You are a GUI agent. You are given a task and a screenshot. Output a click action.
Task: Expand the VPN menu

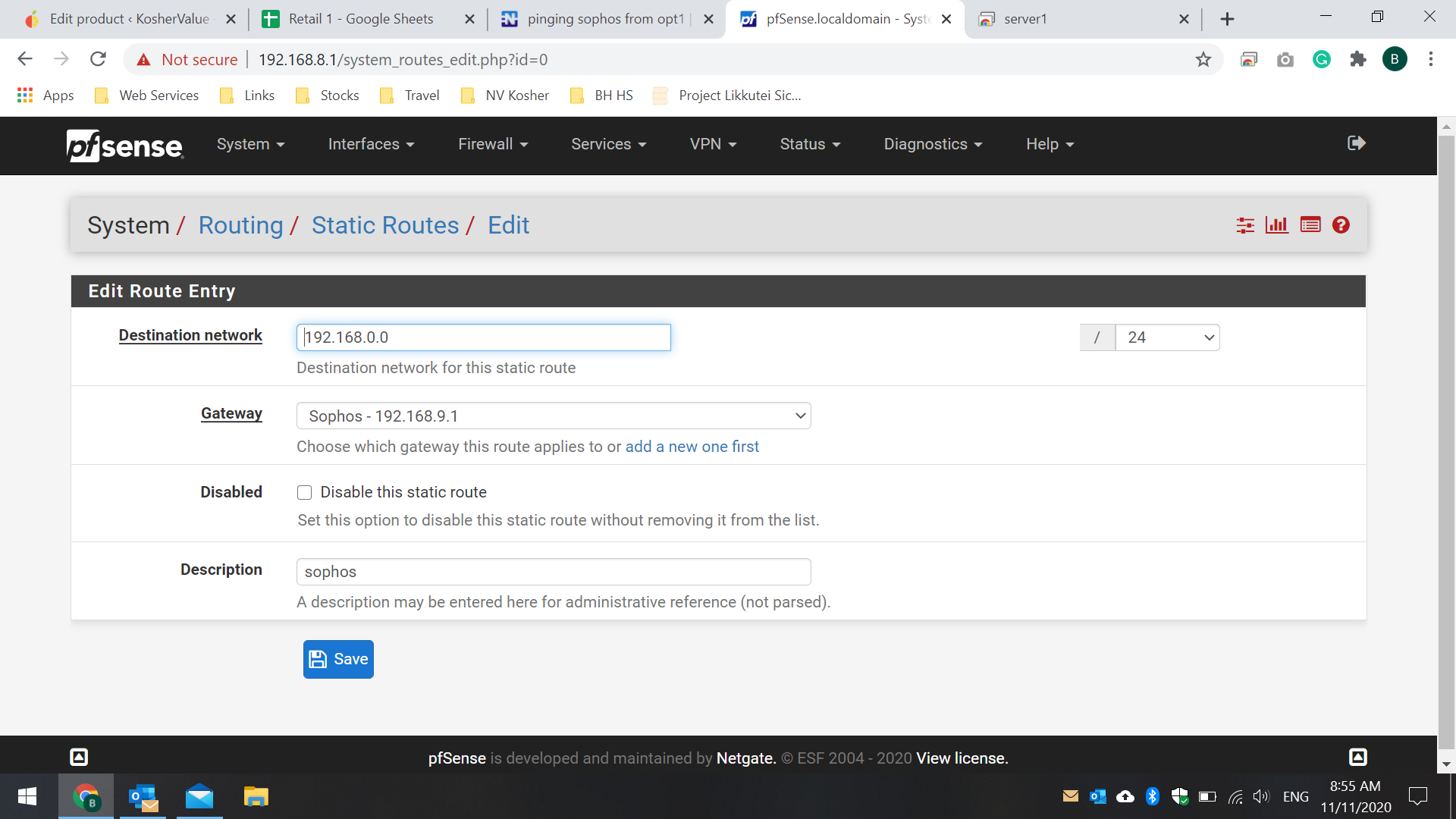pyautogui.click(x=713, y=144)
